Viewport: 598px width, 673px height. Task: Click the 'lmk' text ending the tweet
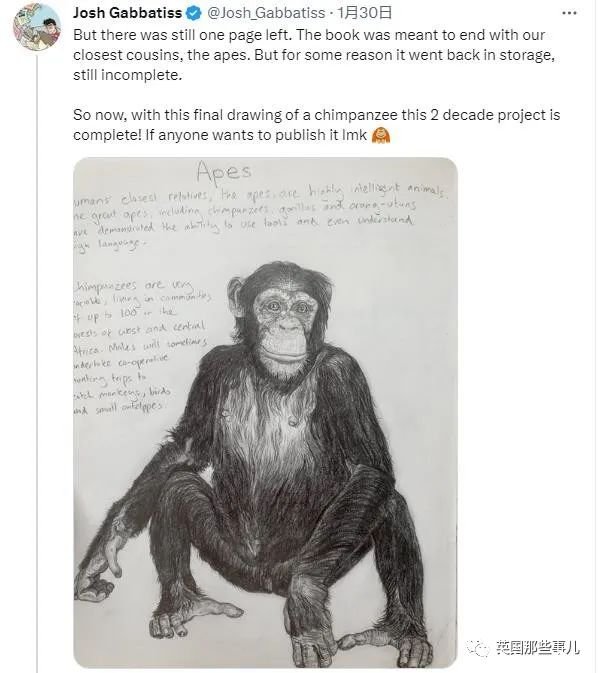pos(355,135)
